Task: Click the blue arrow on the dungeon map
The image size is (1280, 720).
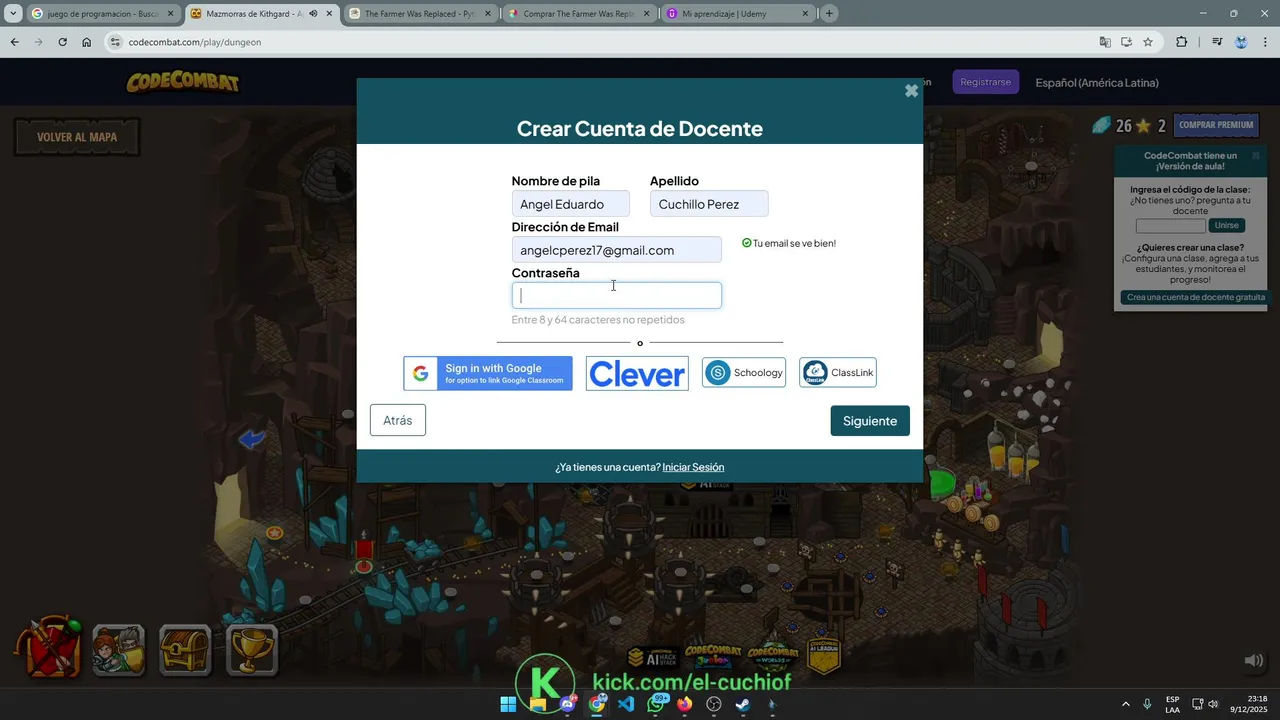Action: coord(252,439)
